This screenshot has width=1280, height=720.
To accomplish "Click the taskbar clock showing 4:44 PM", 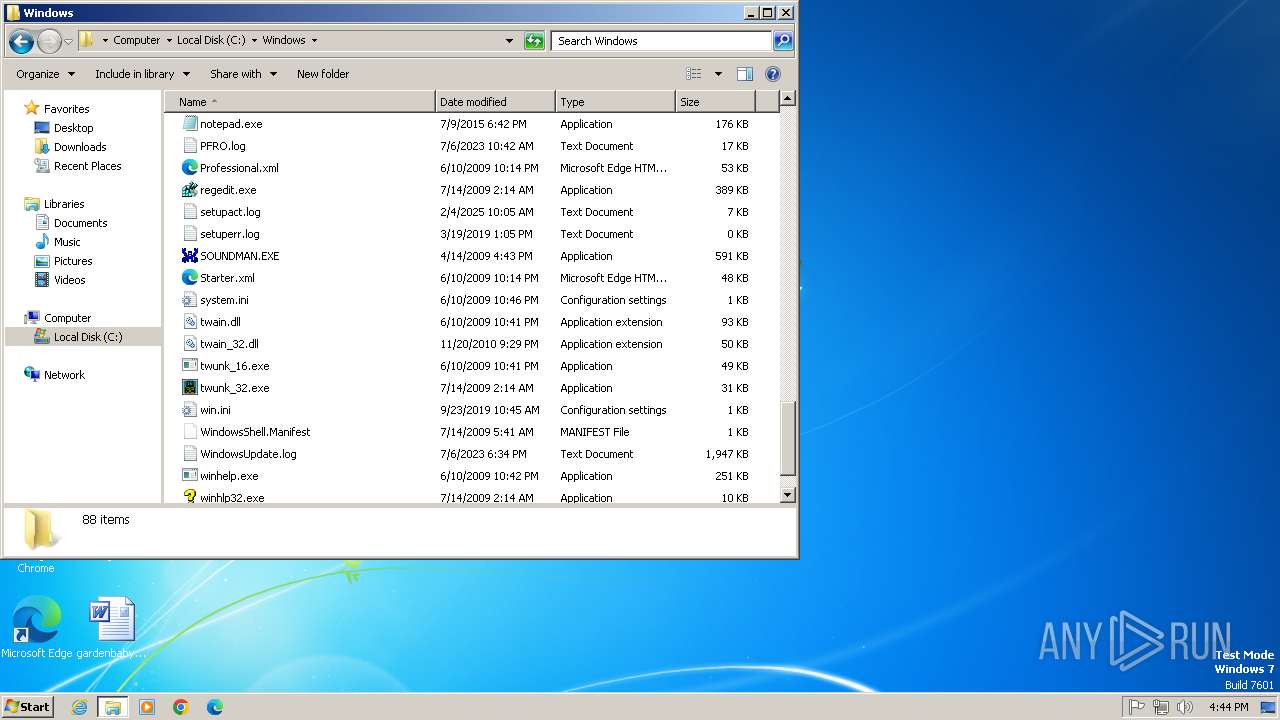I will point(1228,707).
